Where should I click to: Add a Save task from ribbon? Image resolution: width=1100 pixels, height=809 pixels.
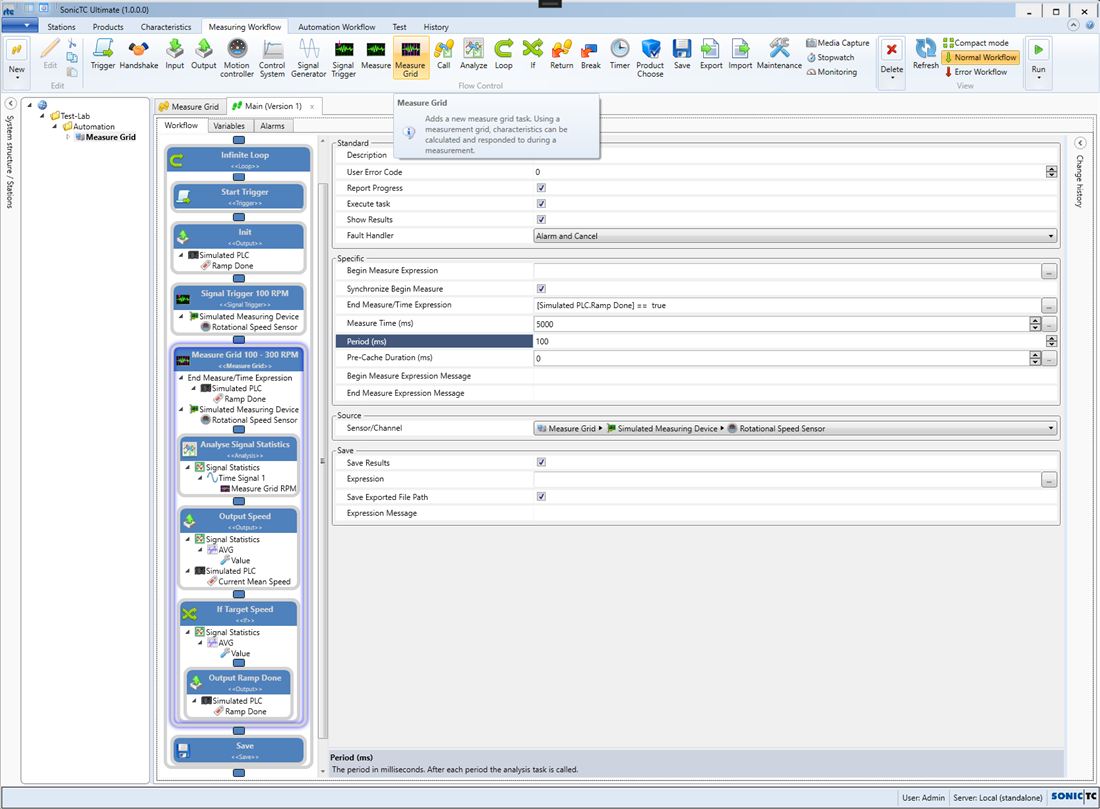click(682, 55)
